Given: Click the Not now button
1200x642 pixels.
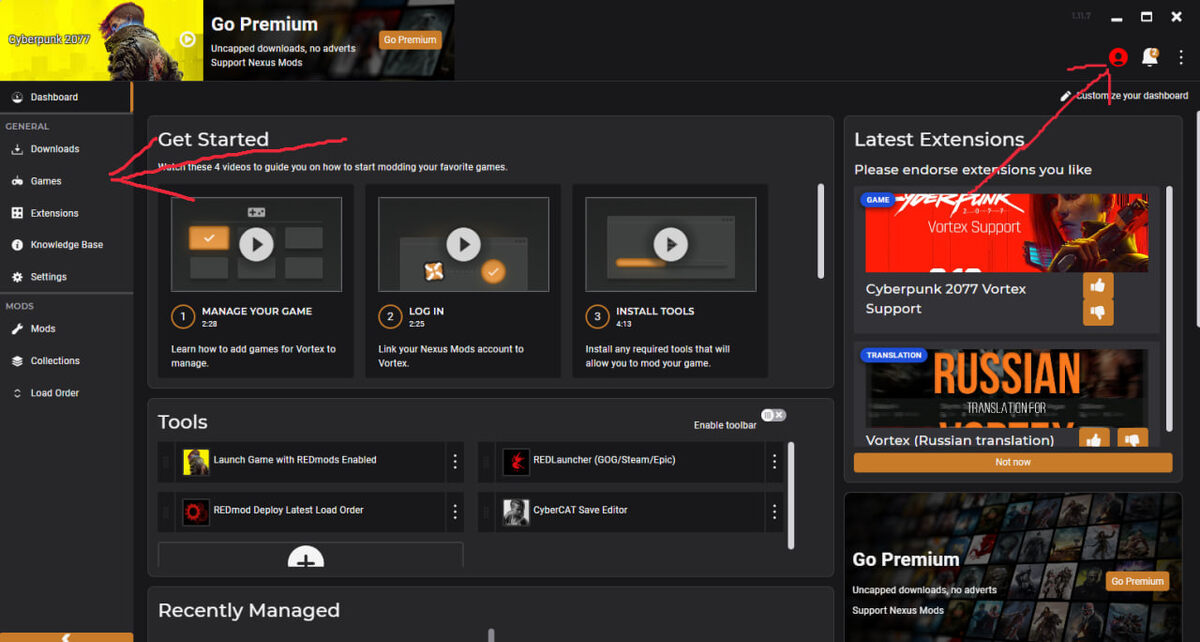Looking at the screenshot, I should coord(1013,462).
